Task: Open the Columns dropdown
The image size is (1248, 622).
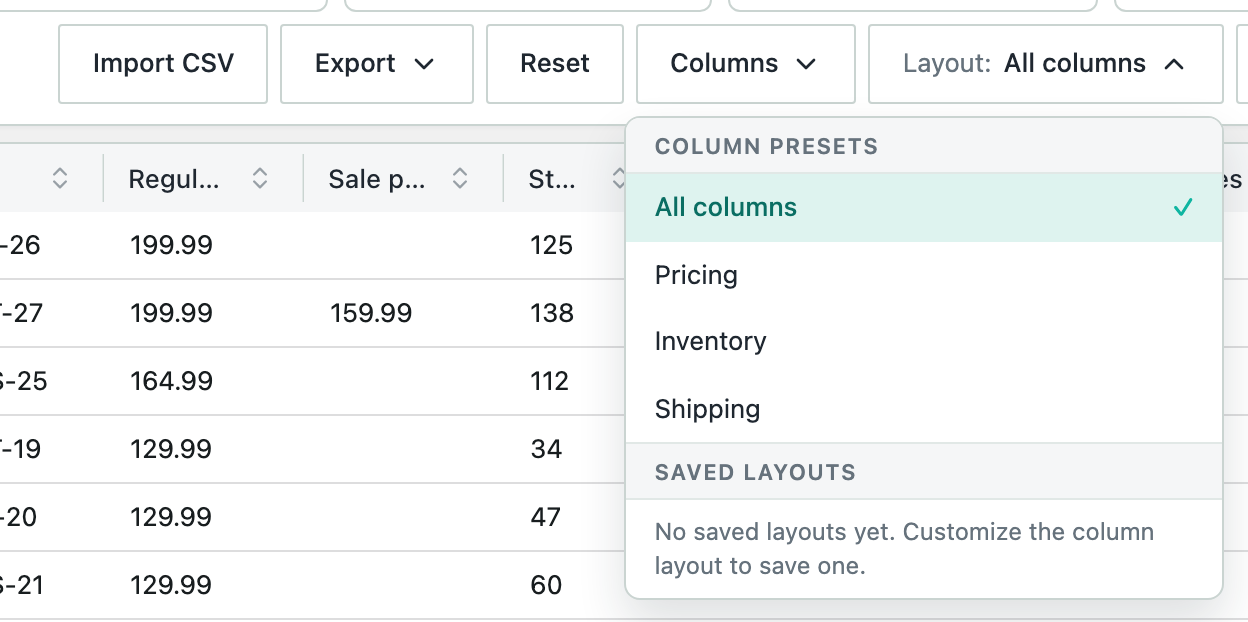Action: pos(745,64)
